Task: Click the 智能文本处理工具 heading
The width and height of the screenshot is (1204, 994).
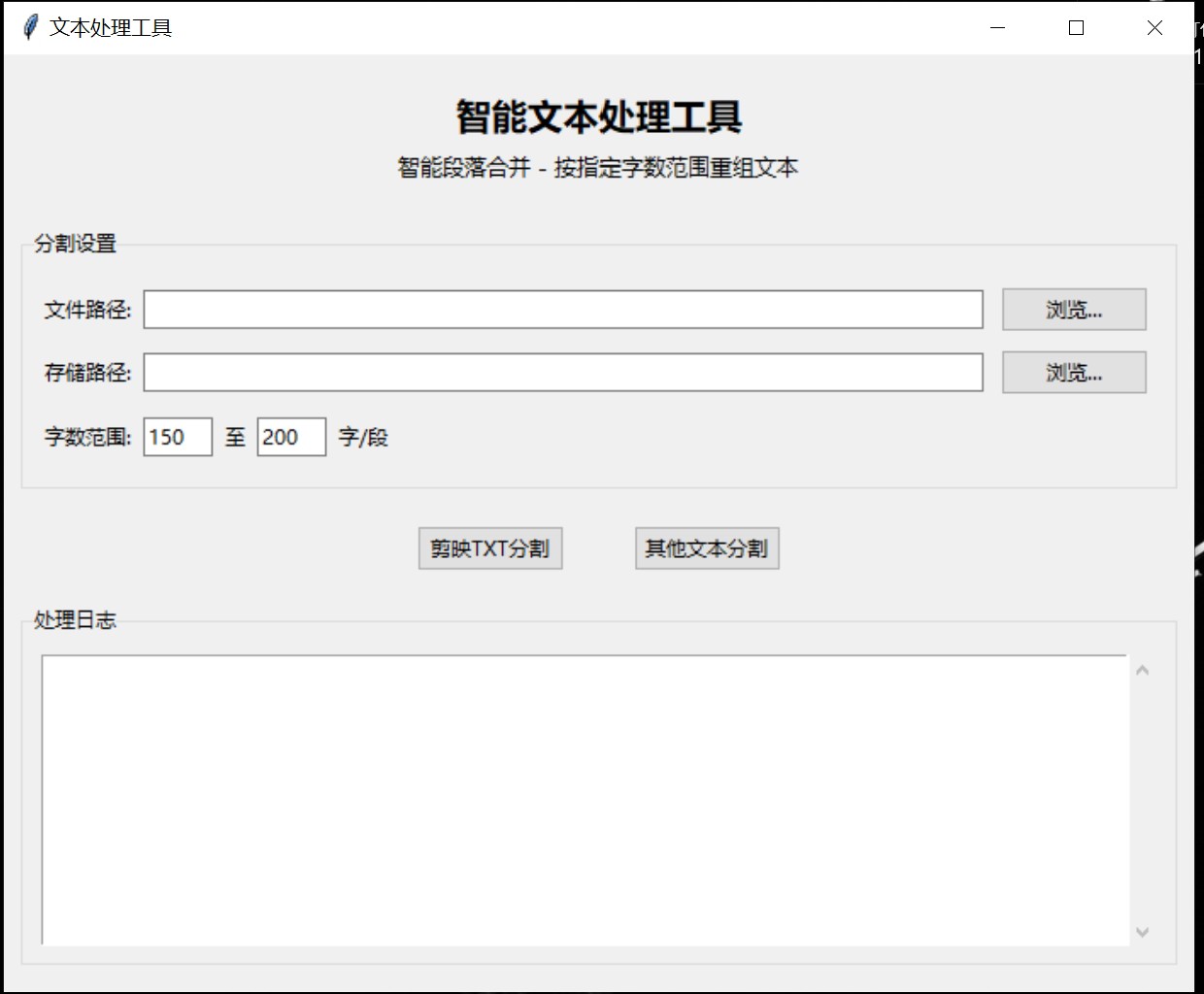Action: 599,116
